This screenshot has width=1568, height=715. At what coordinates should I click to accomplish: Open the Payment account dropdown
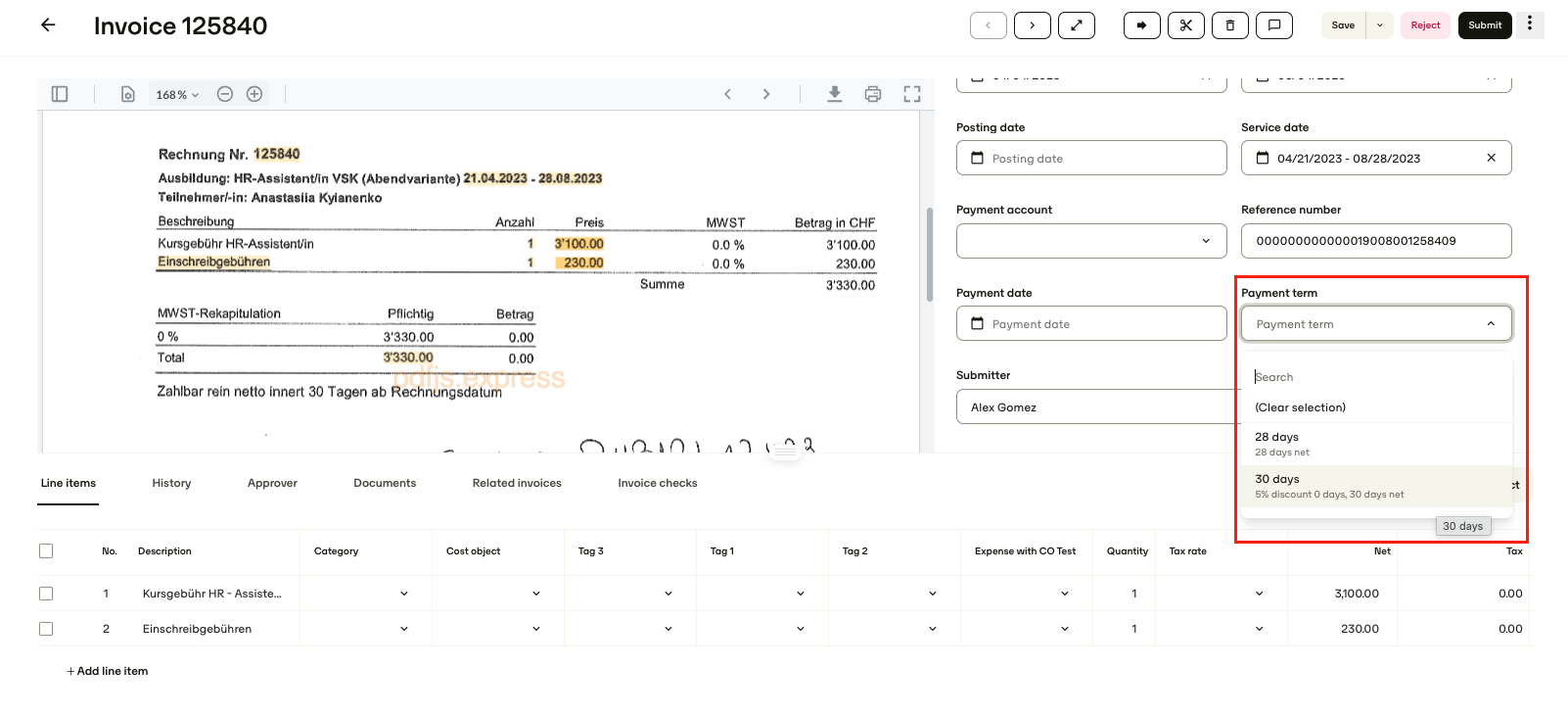[x=1091, y=241]
